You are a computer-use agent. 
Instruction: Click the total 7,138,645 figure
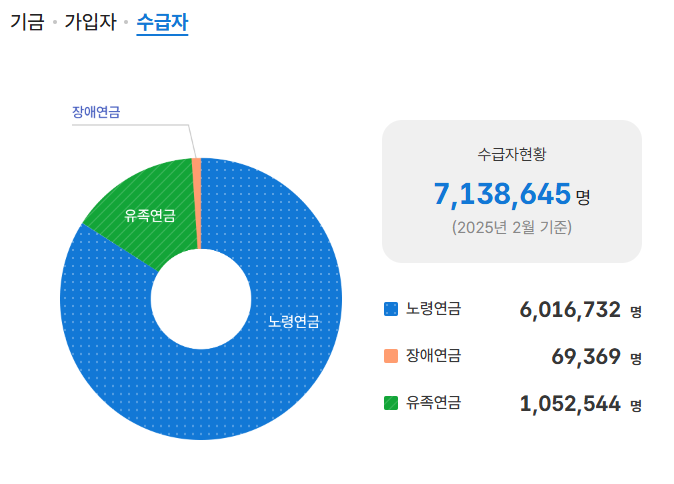502,194
